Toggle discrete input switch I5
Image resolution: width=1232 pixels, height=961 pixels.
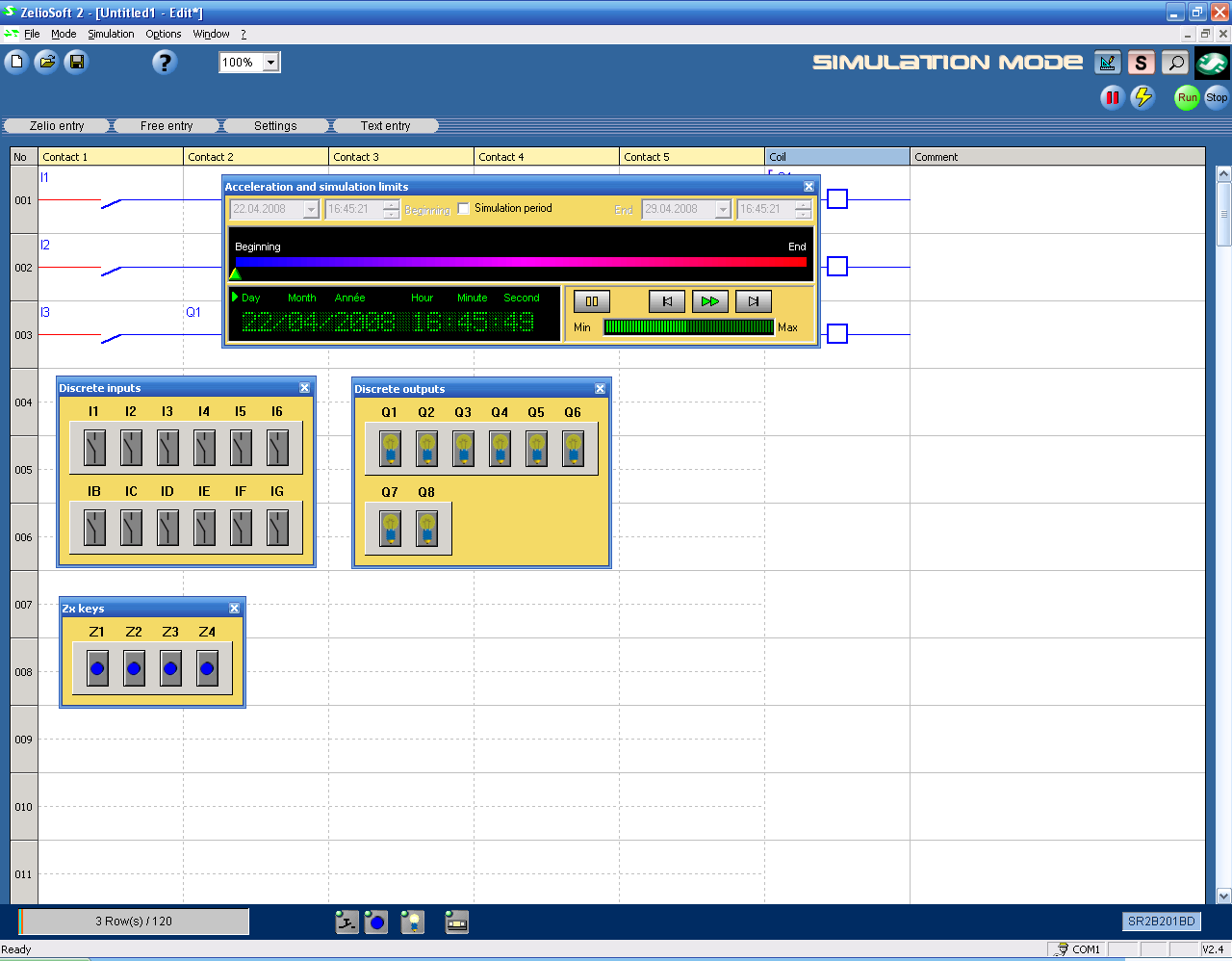pos(241,448)
